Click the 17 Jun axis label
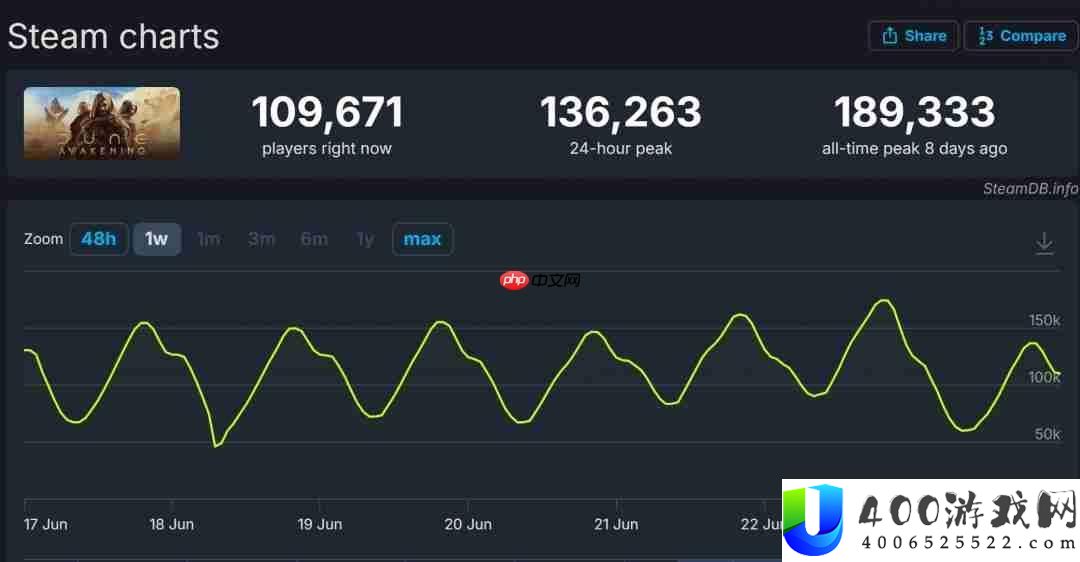 [45, 524]
